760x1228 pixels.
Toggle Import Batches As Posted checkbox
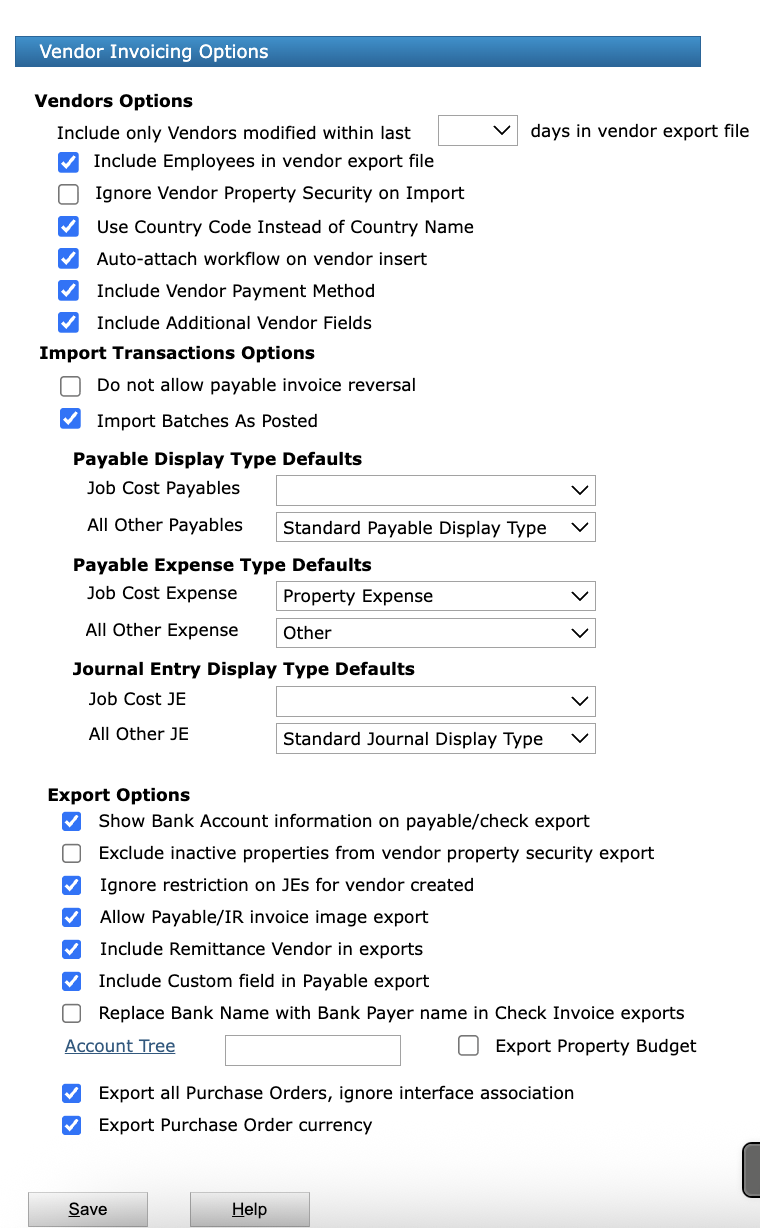tap(70, 420)
